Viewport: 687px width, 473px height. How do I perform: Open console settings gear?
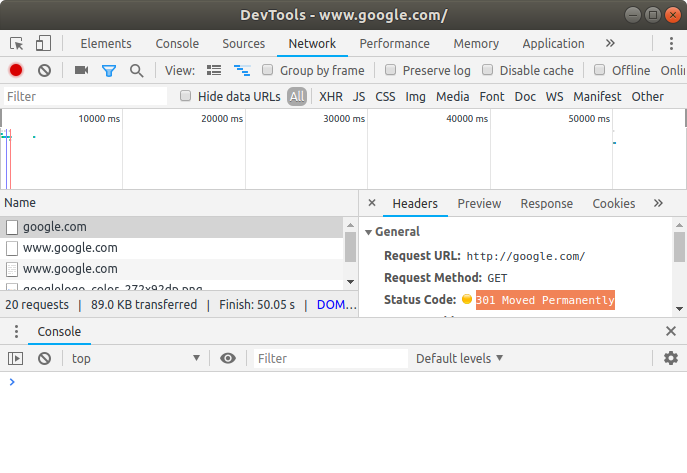coord(671,358)
